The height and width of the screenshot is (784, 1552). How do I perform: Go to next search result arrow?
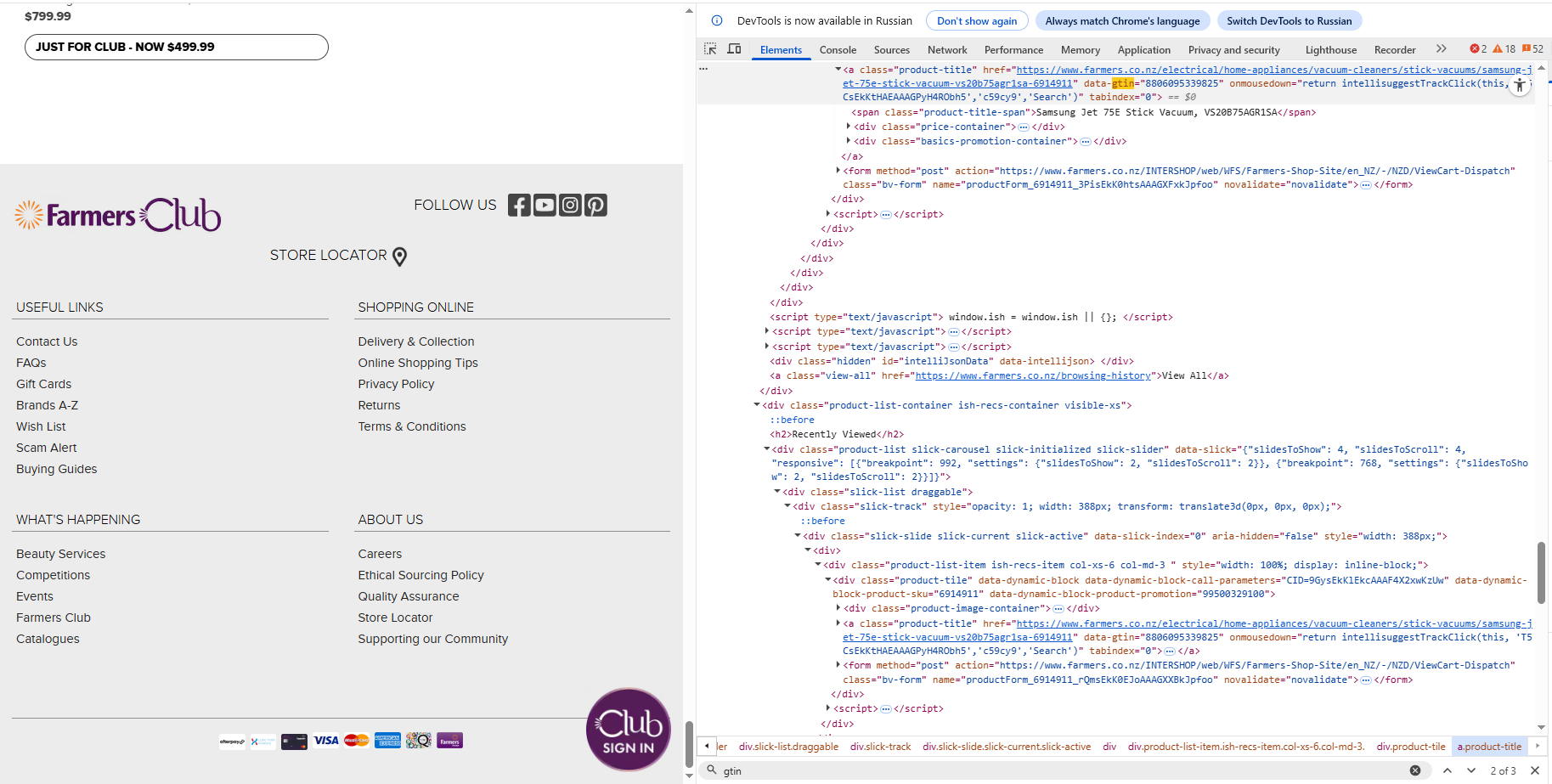coord(1471,770)
